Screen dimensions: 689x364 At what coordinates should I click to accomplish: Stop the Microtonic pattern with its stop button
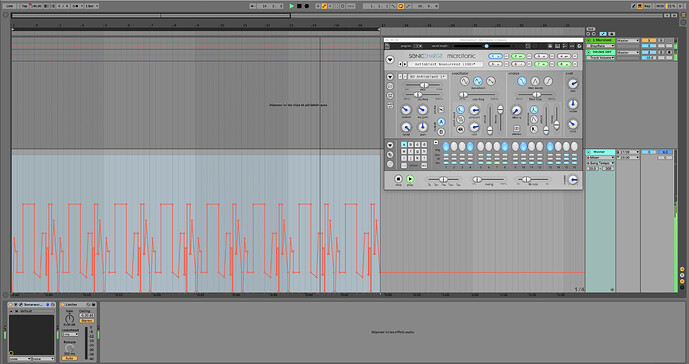click(x=398, y=178)
